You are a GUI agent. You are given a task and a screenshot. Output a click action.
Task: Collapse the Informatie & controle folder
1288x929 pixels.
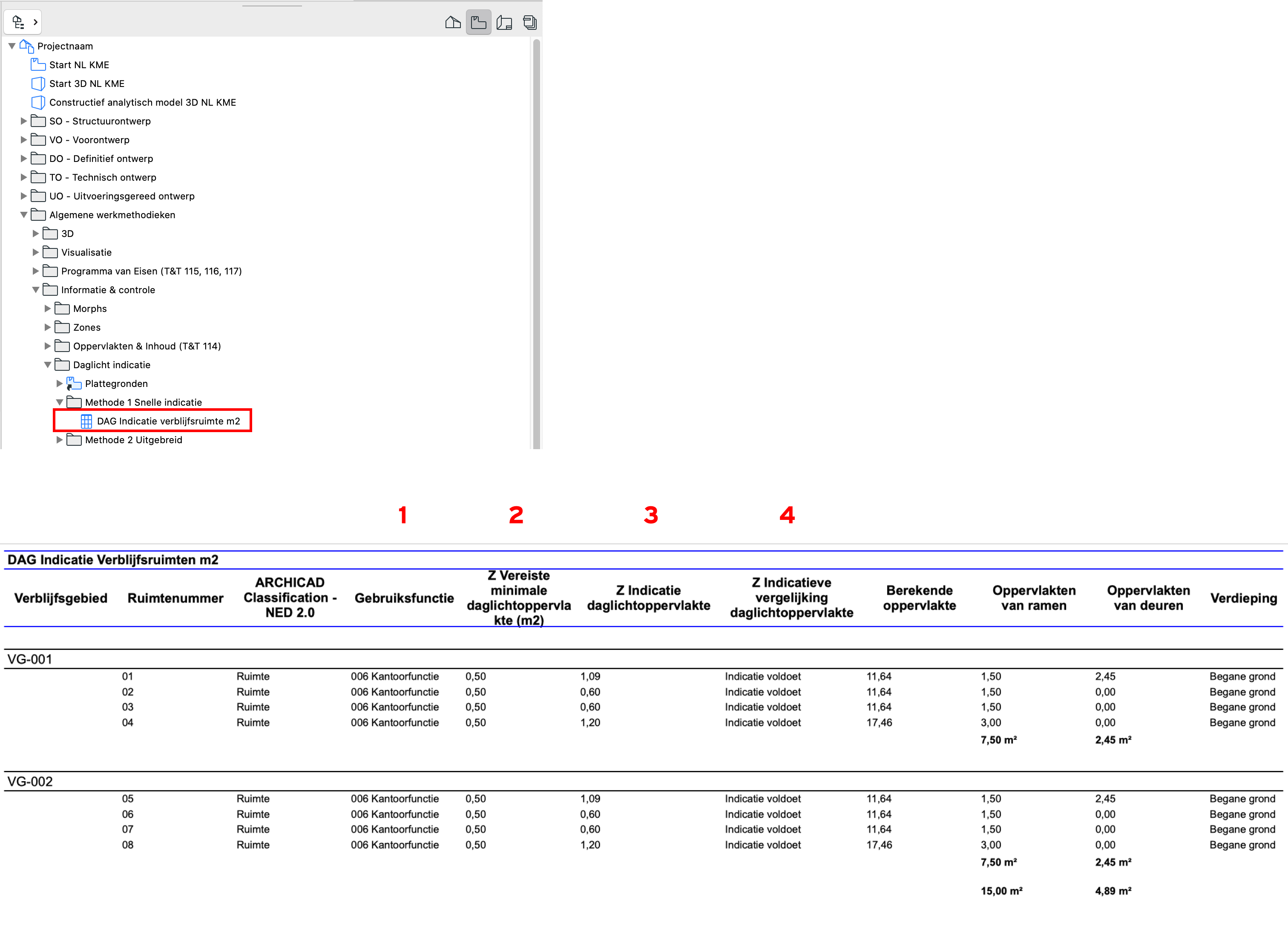tap(35, 290)
